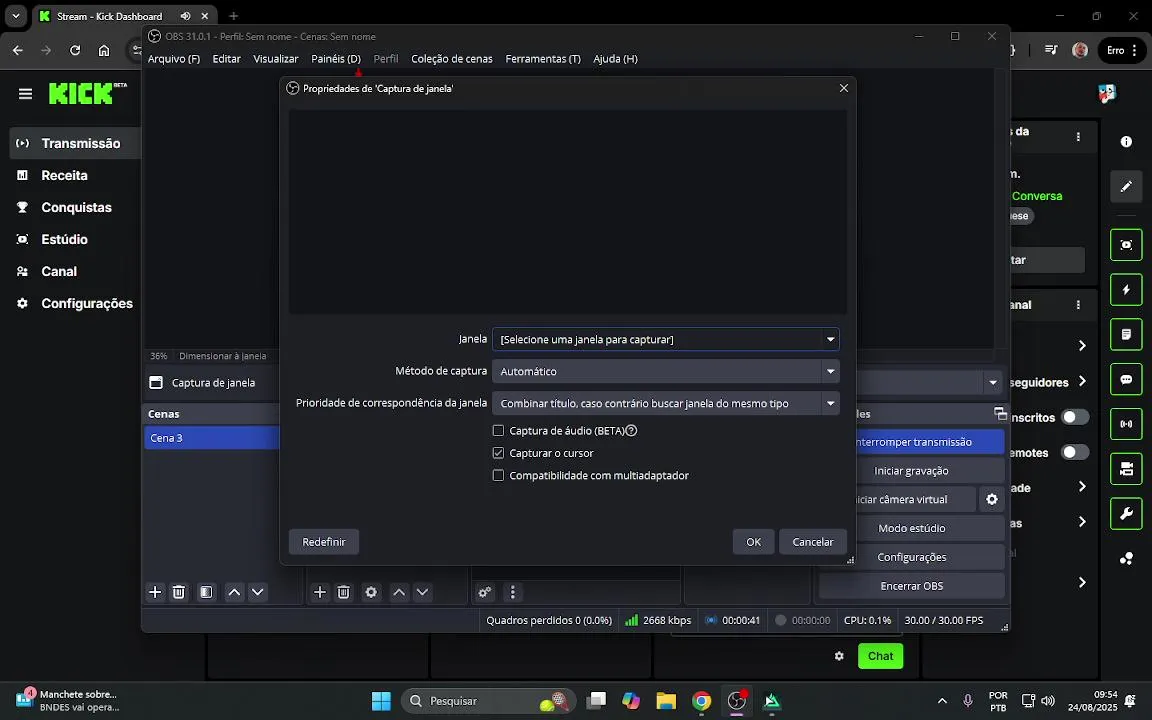
Task: Toggle the emotes switch in Kick
Action: 1075,453
